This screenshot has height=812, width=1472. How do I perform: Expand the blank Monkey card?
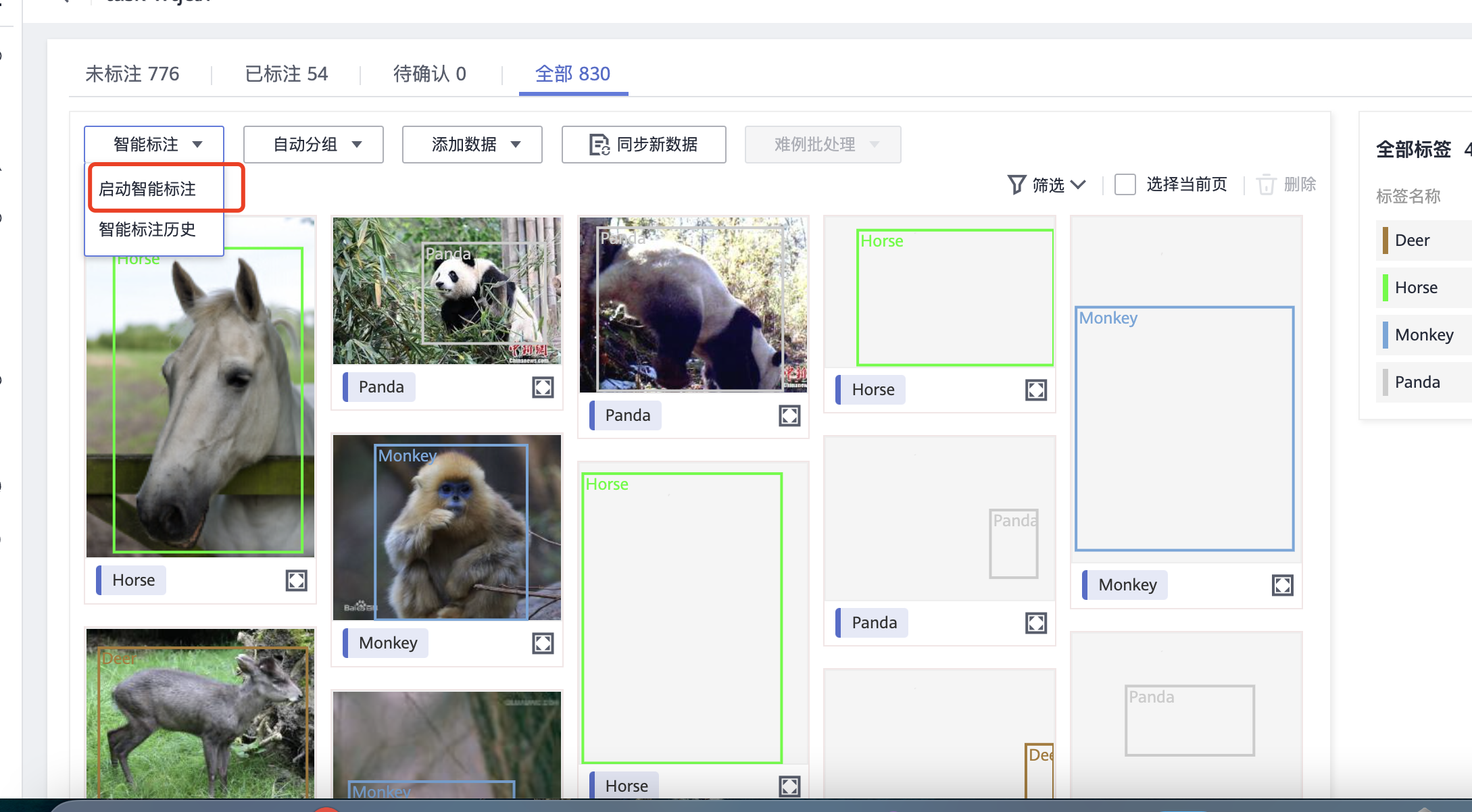(1282, 585)
